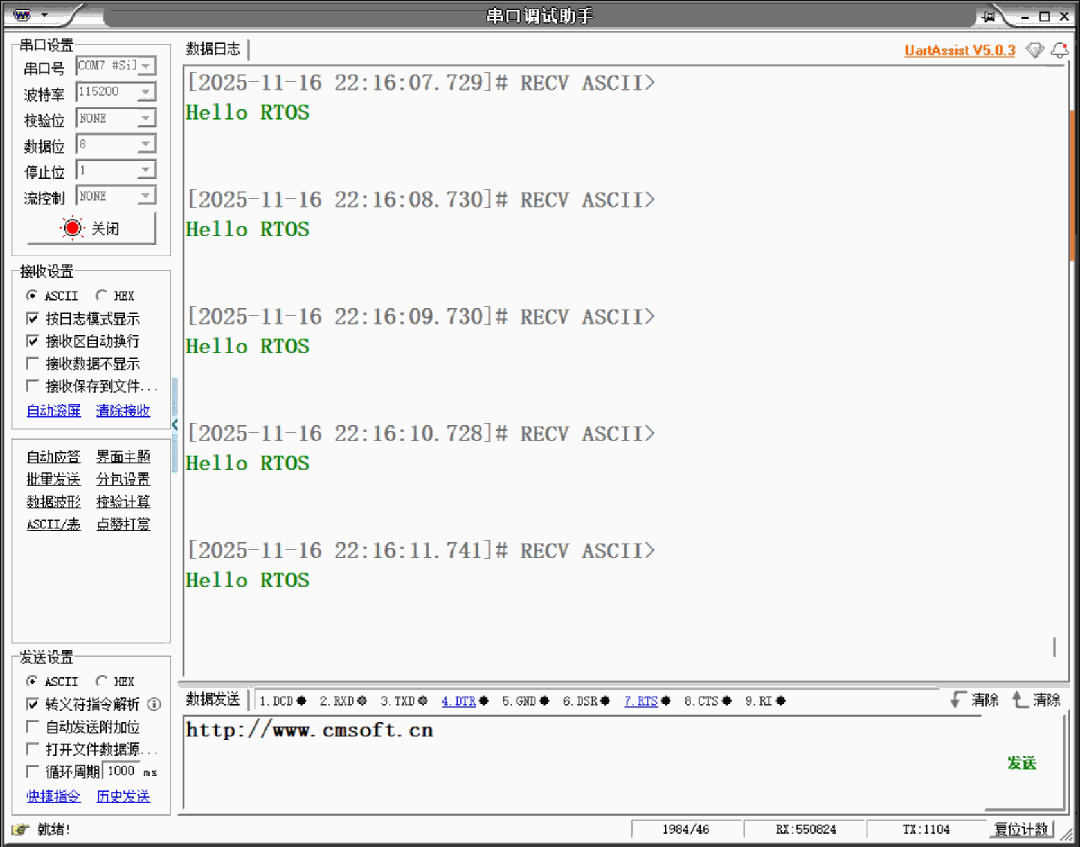Click the send text box with http://www.cmsoft.cn
This screenshot has height=847, width=1080.
tap(583, 763)
